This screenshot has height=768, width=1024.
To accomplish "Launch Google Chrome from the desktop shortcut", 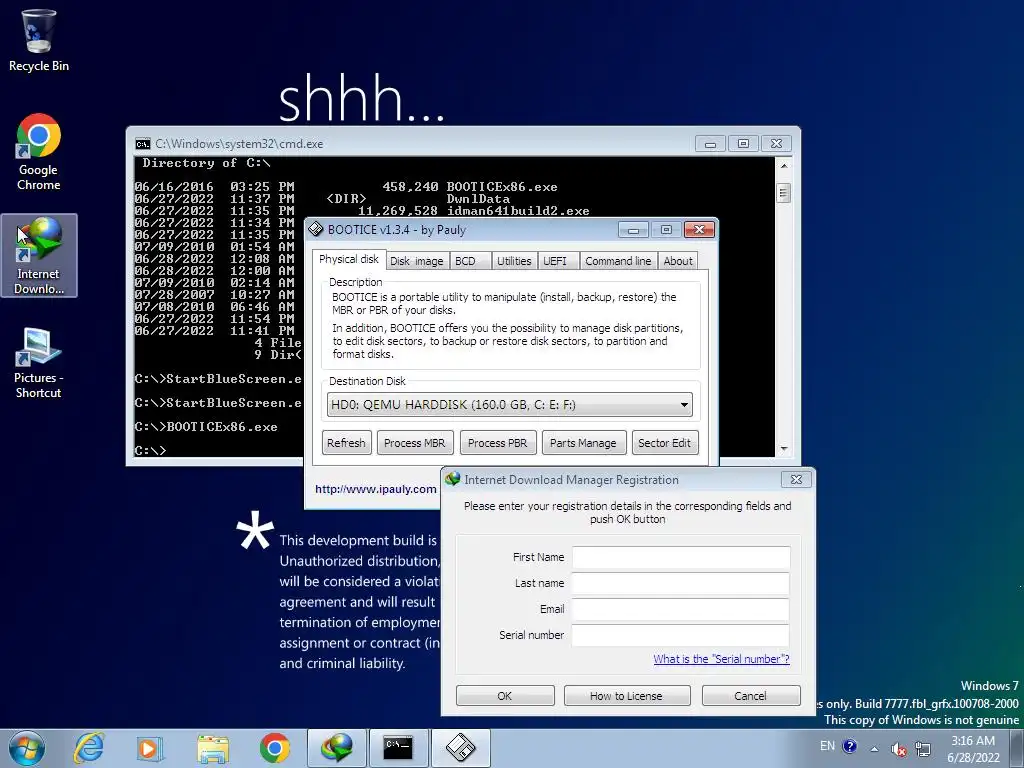I will pos(39,152).
